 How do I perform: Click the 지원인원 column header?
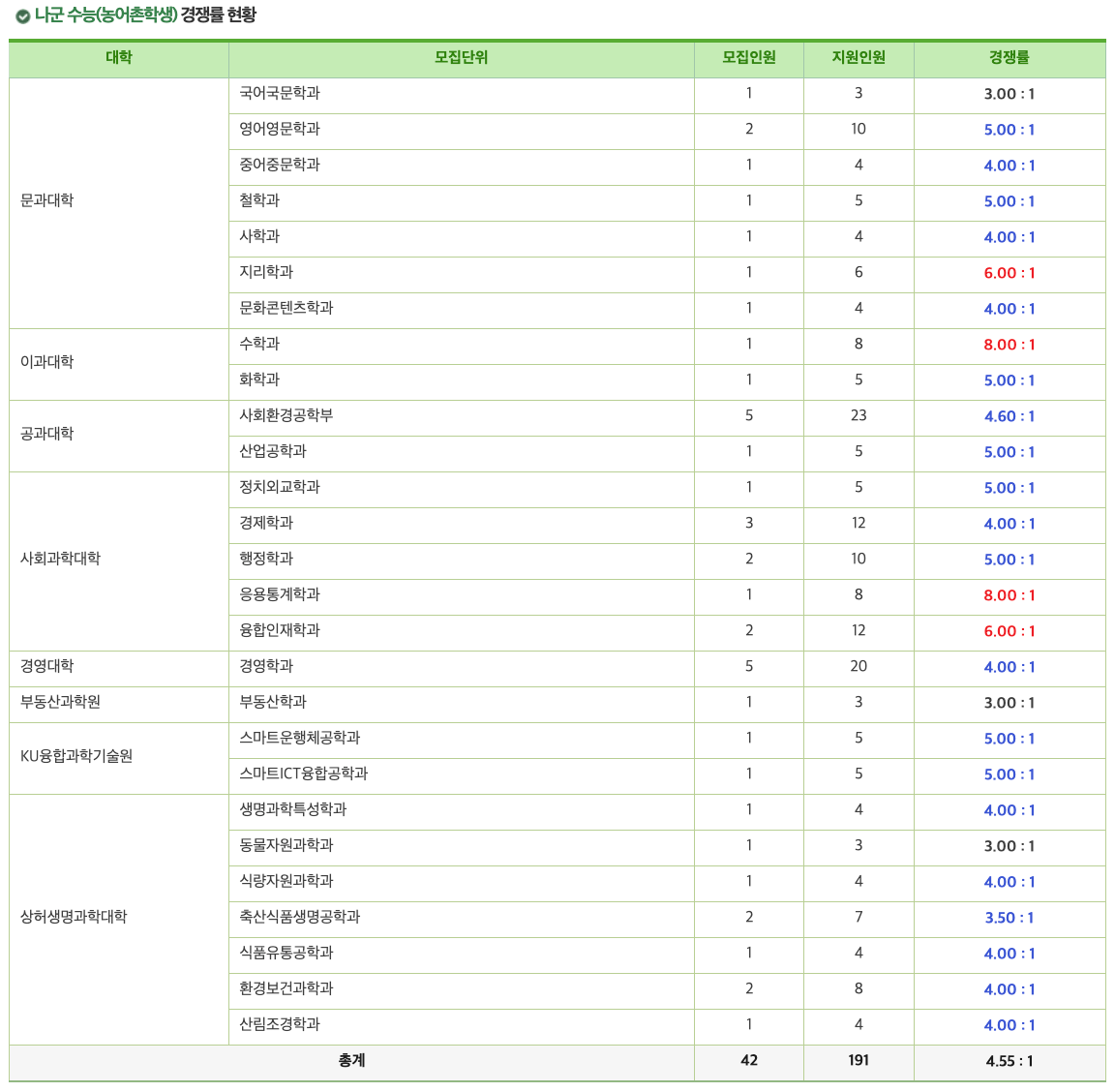(x=859, y=59)
